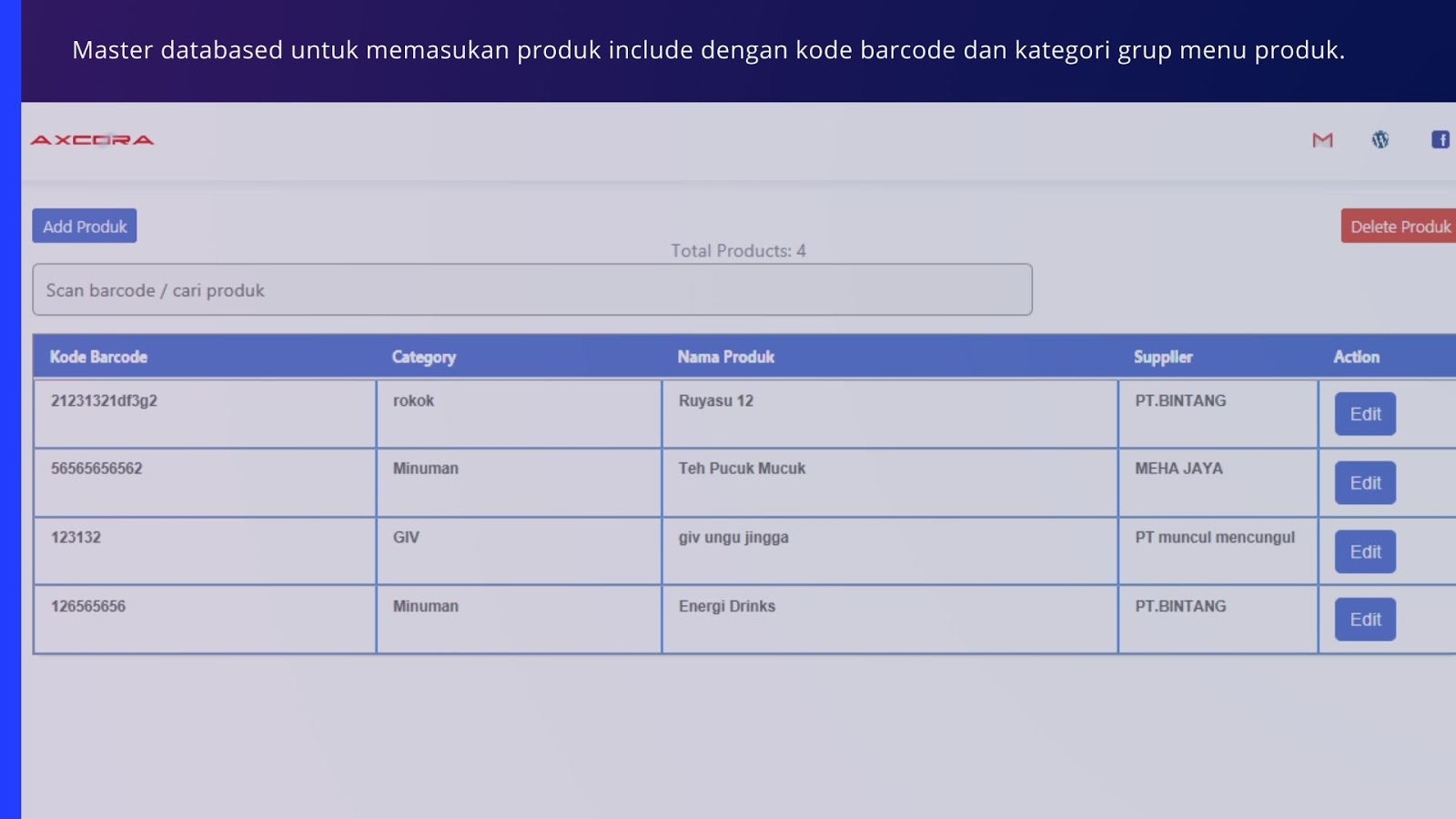
Task: Click product name giv ungu jingga
Action: pos(733,538)
